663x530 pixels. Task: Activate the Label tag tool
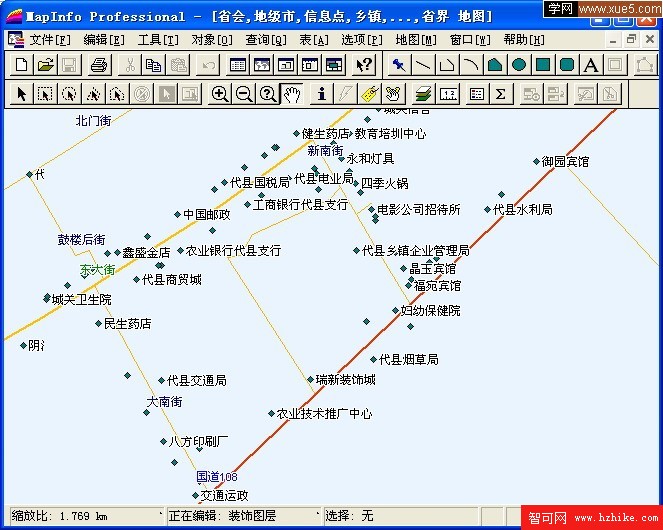tap(370, 93)
